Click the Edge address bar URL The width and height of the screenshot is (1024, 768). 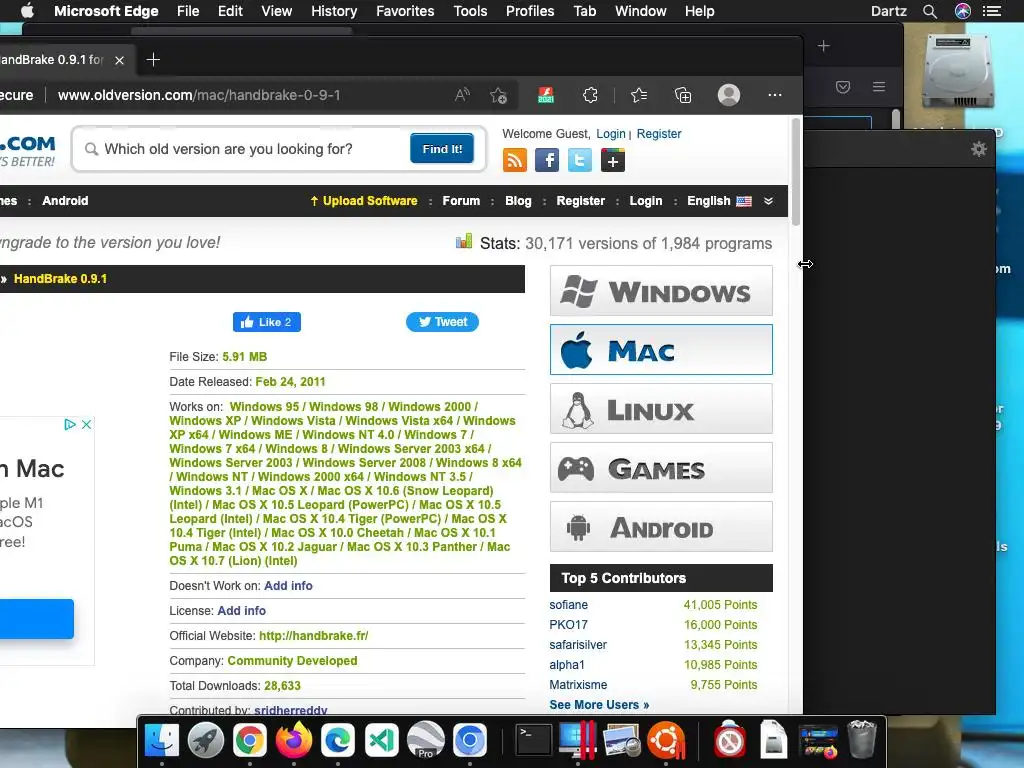coord(199,95)
